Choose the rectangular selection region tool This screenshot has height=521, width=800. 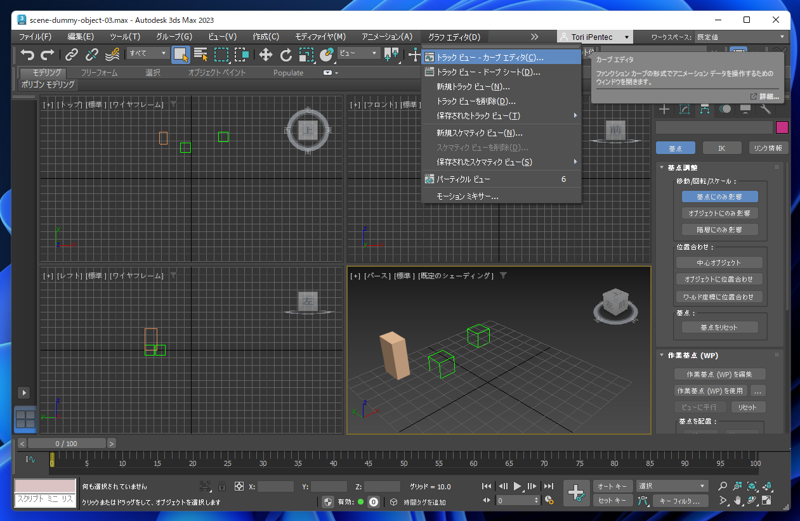tap(221, 54)
